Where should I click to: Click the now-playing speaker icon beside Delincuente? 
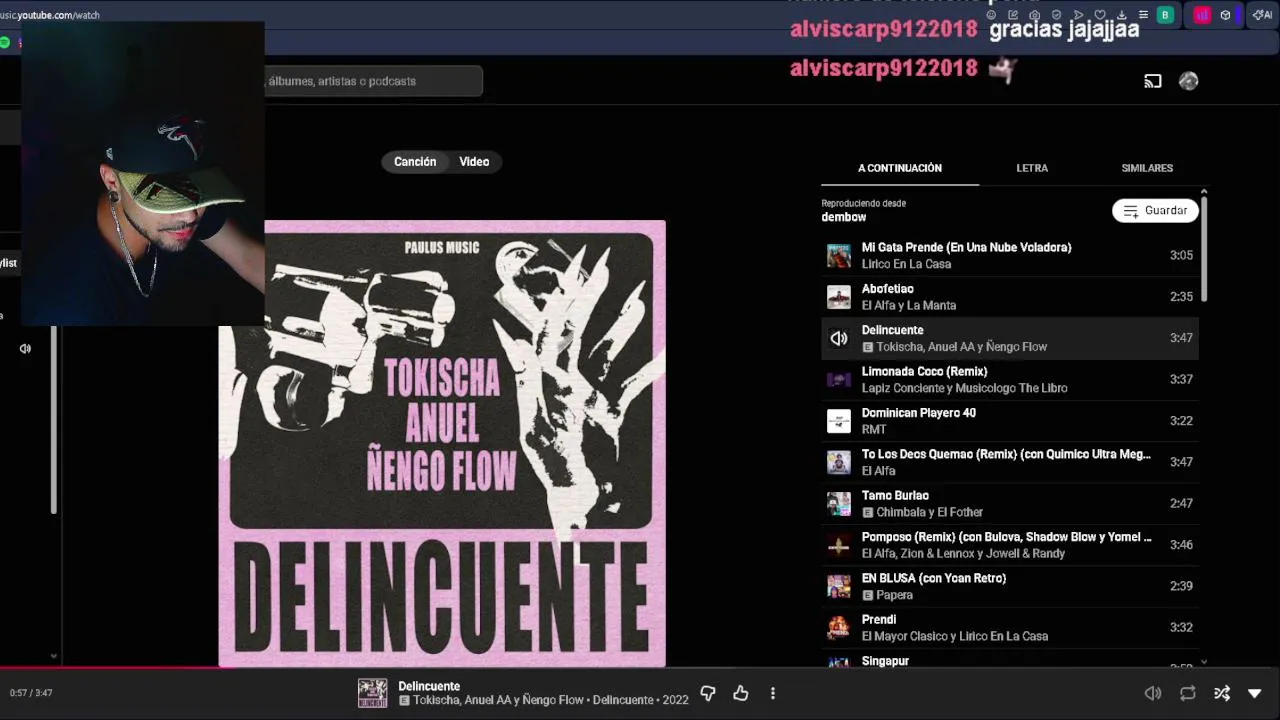pos(839,339)
